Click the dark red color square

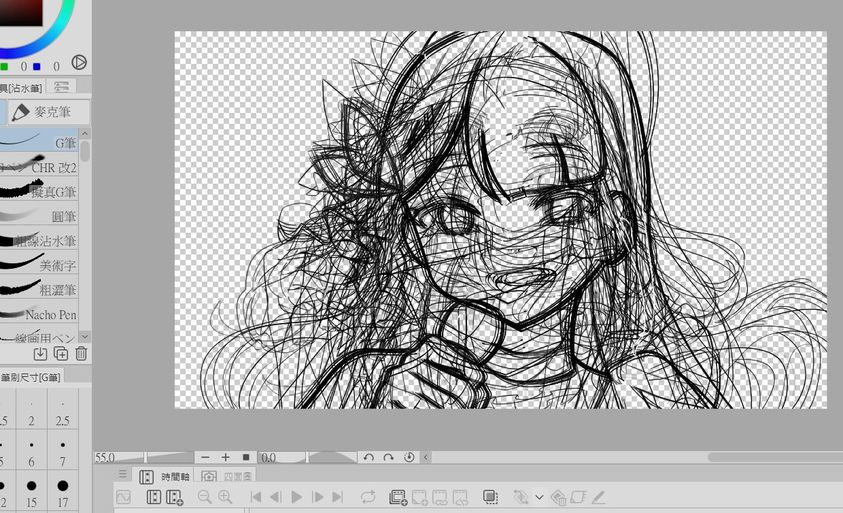tap(20, 12)
